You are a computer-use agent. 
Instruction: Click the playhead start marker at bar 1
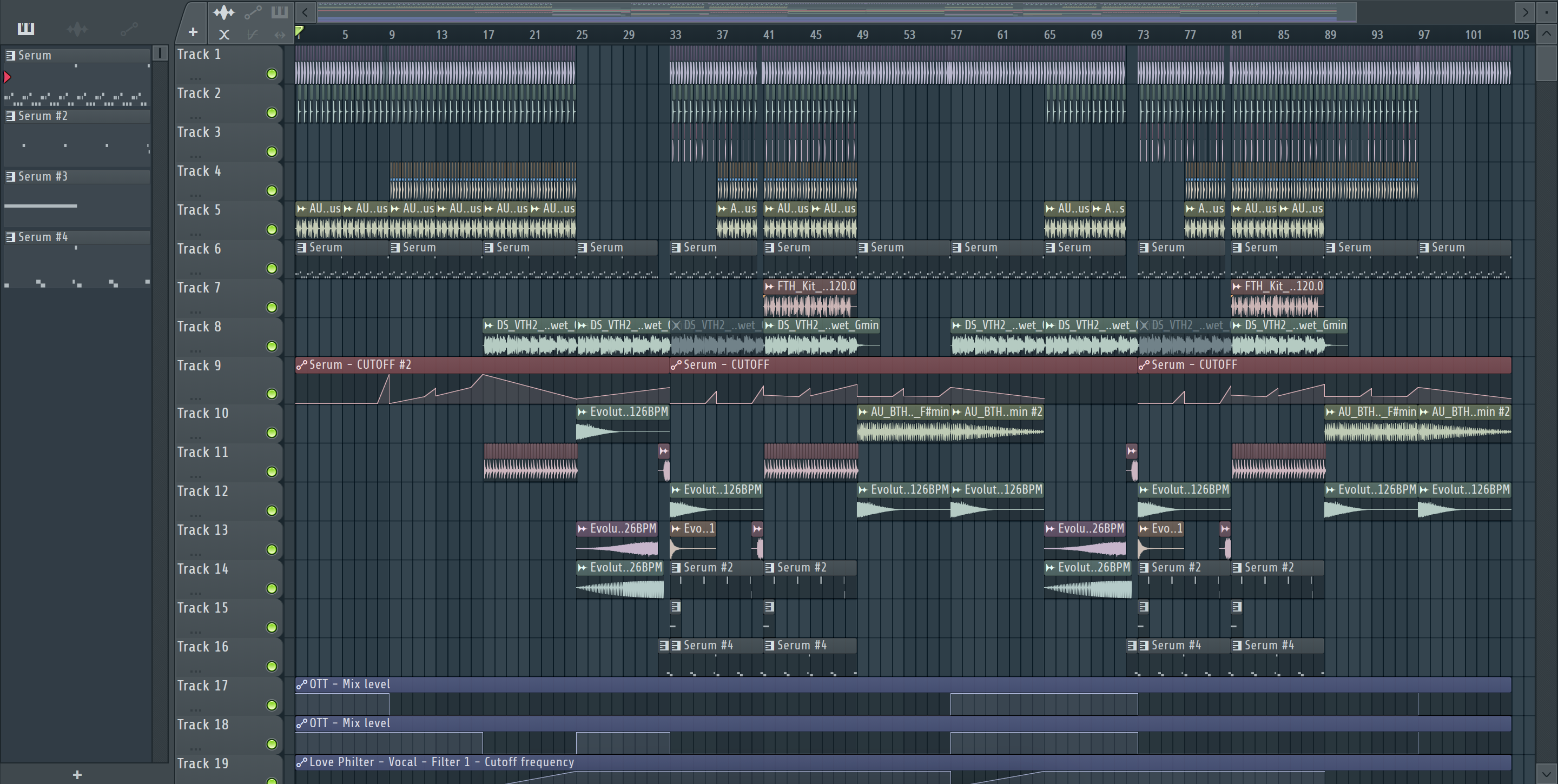pyautogui.click(x=299, y=31)
